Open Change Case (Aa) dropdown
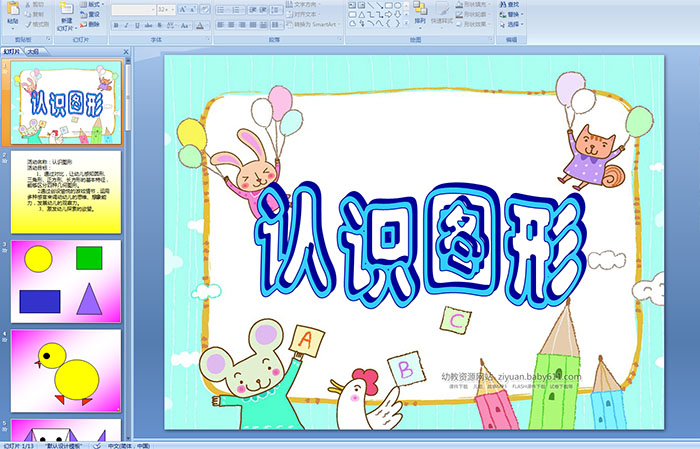The width and height of the screenshot is (700, 449). click(185, 25)
